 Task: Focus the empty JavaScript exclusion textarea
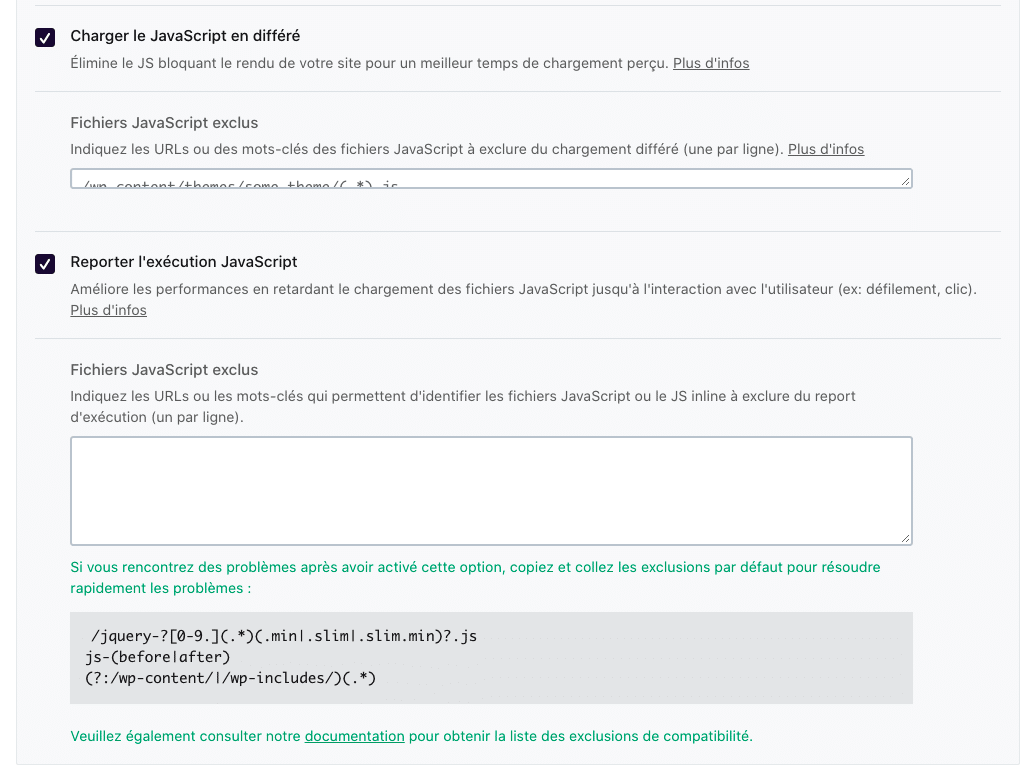(x=490, y=489)
